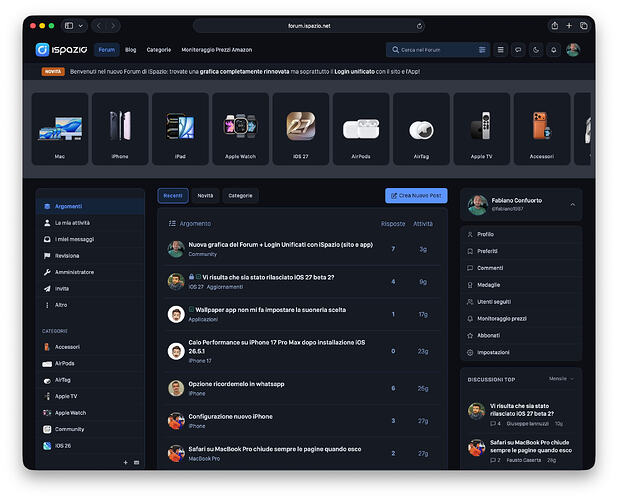Open the Categorie nav item in header
Image resolution: width=617 pixels, height=500 pixels.
pos(159,50)
